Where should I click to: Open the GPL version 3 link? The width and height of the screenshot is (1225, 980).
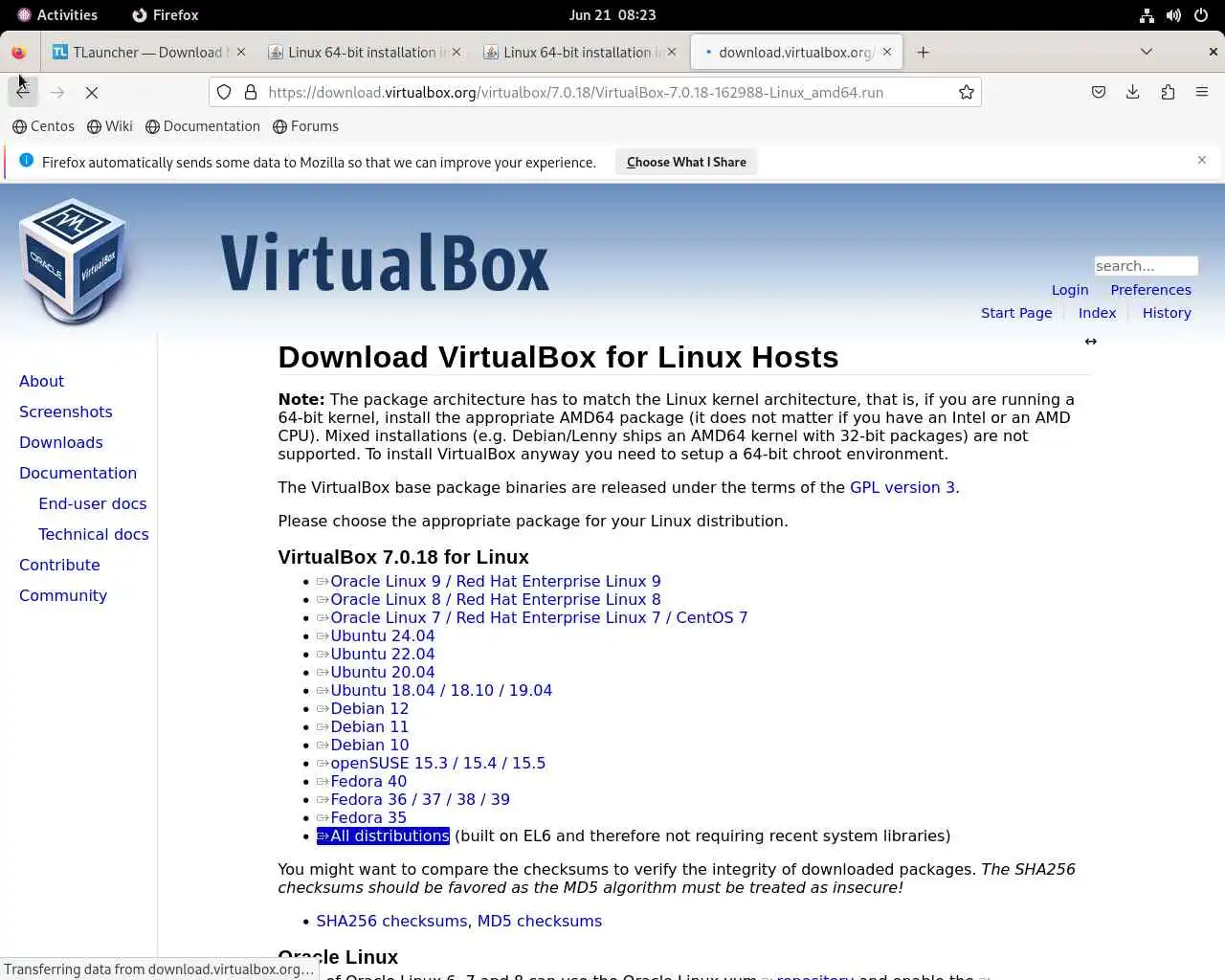point(902,487)
